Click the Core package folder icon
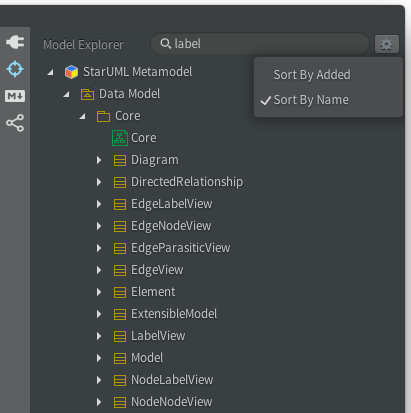 pos(103,116)
